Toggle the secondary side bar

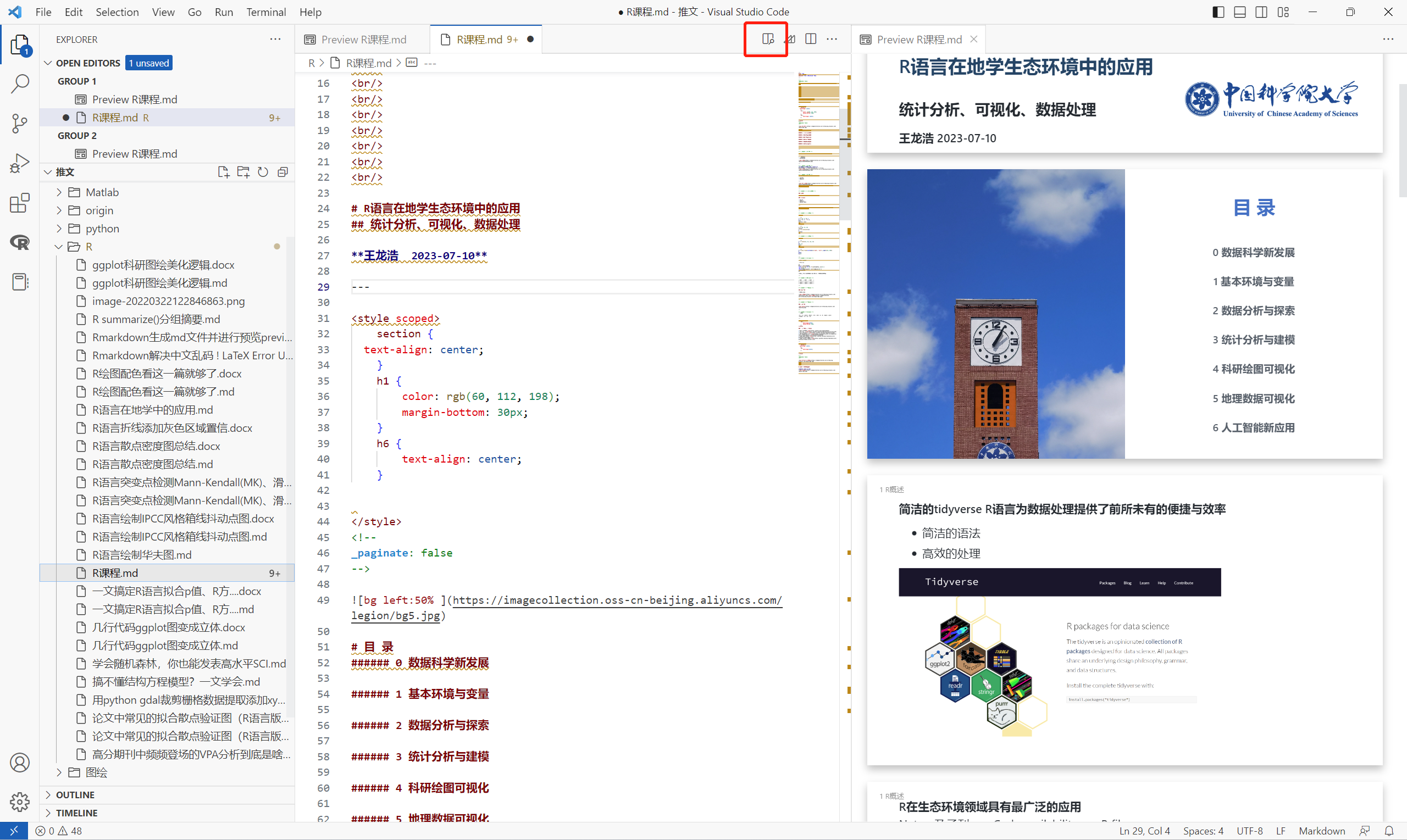(x=1261, y=12)
